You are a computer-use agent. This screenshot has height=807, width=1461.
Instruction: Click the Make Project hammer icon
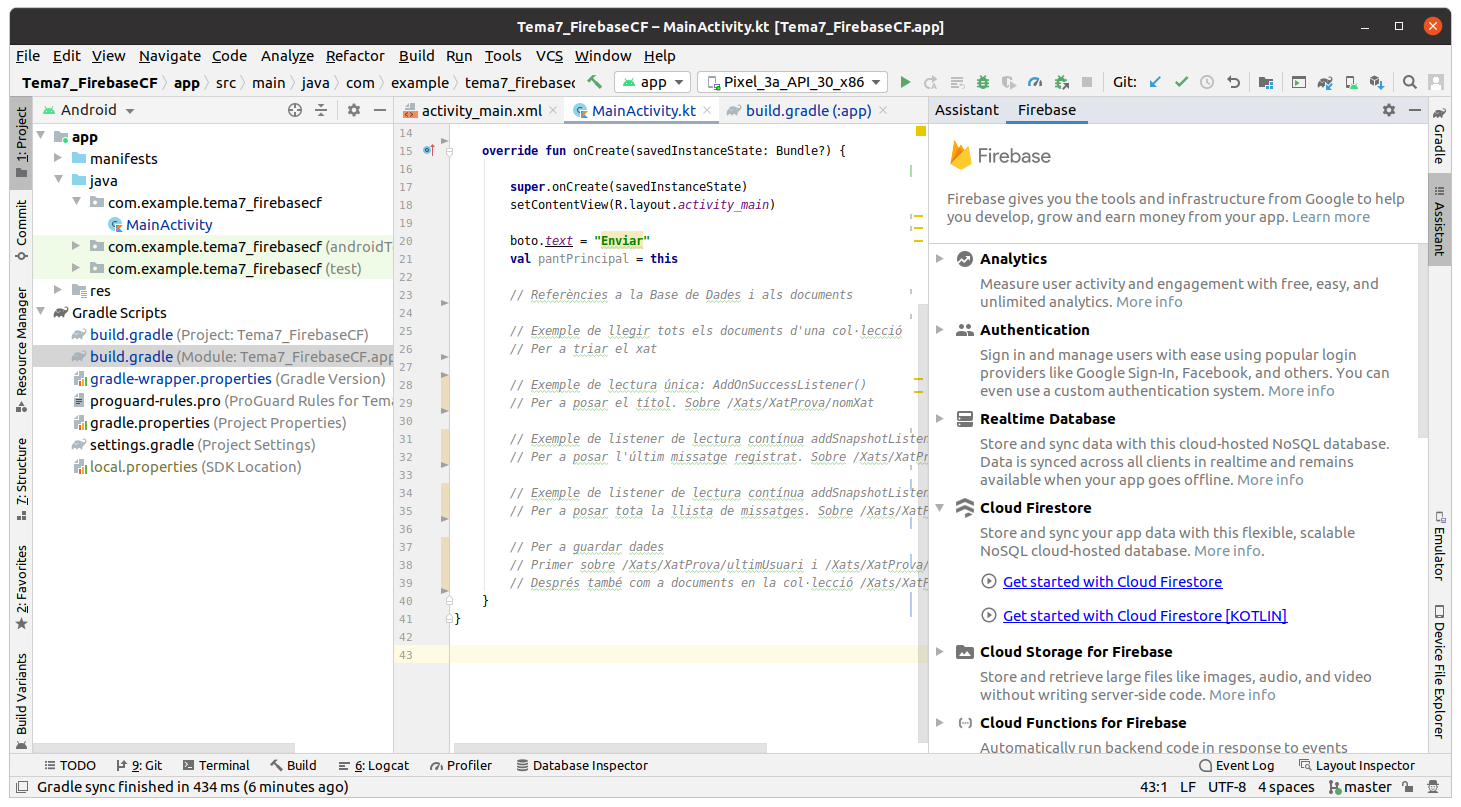594,82
